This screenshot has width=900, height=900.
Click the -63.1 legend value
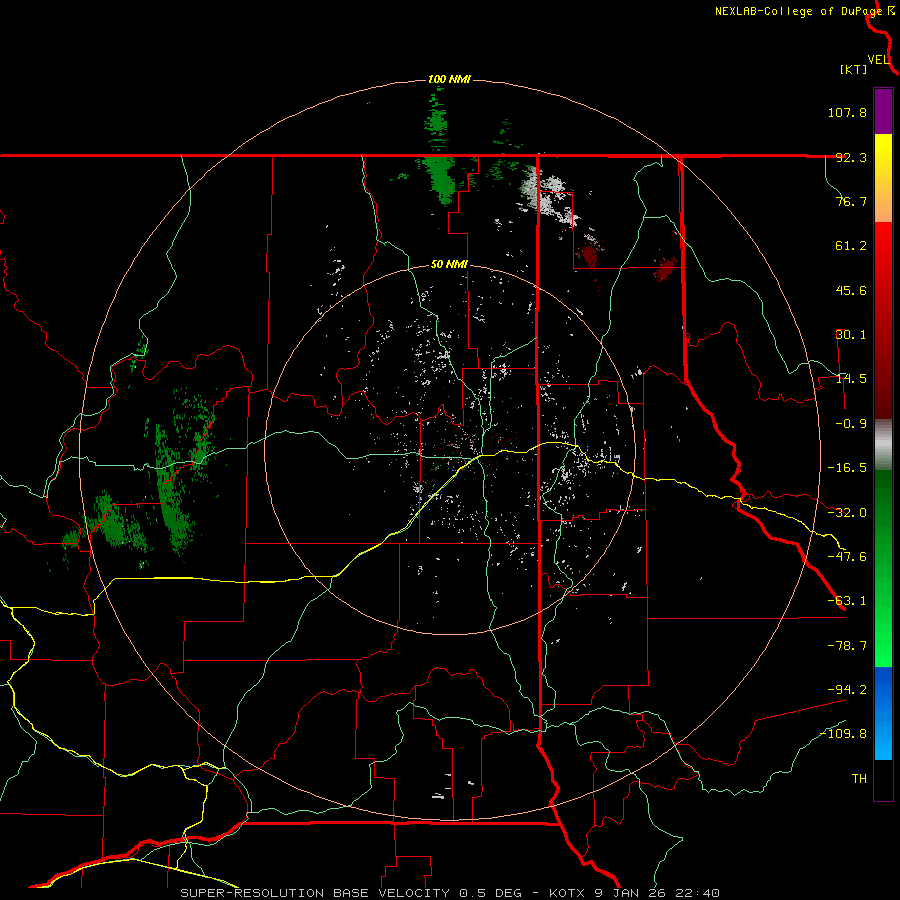coord(847,601)
